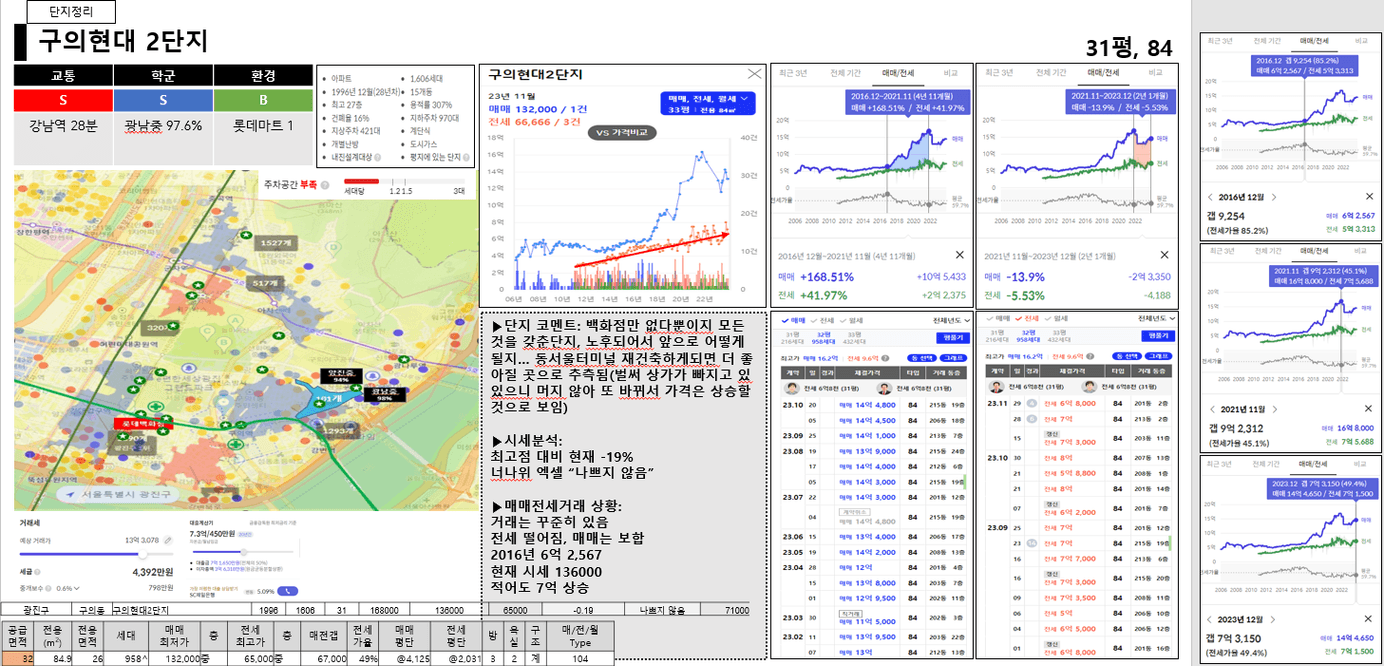Open the blue 매매, 전세, 월세 33평 dropdown

coord(708,104)
